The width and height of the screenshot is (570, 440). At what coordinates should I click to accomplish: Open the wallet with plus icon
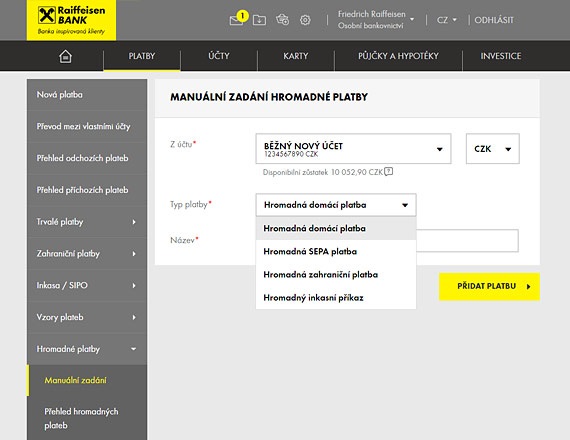click(x=282, y=20)
